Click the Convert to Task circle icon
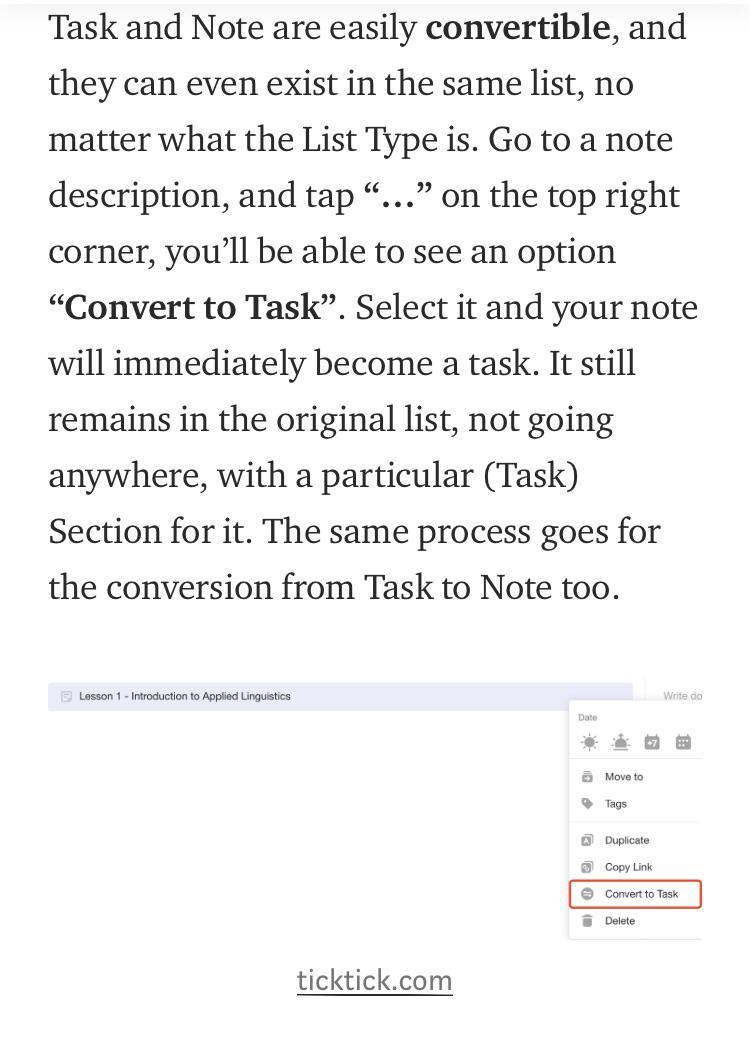Viewport: 750px width, 1063px height. pyautogui.click(x=587, y=894)
